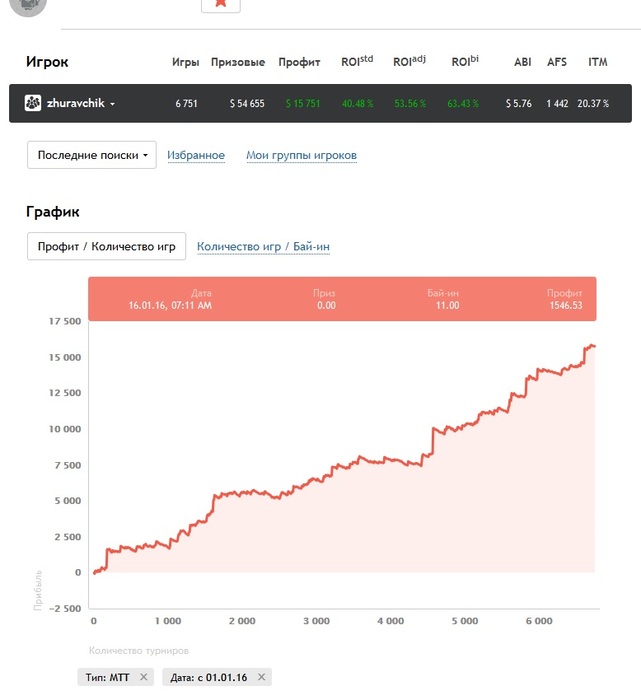Open the 'Последние поиски' dropdown
This screenshot has height=700, width=641.
click(x=92, y=155)
